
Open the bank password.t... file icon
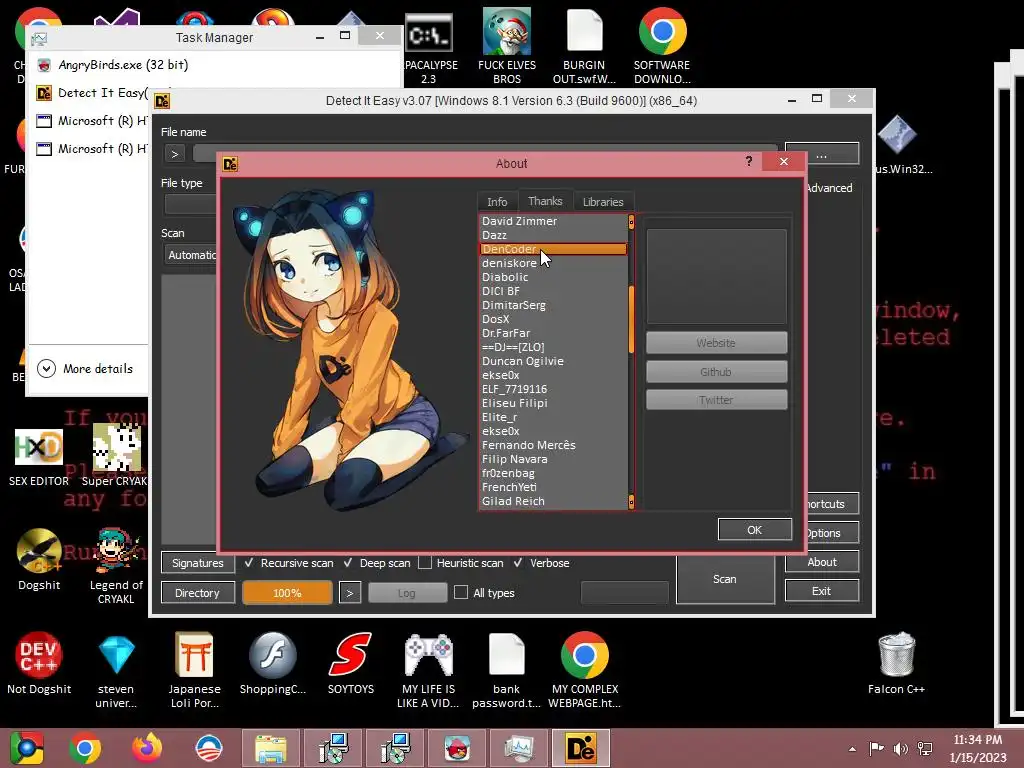[x=506, y=670]
